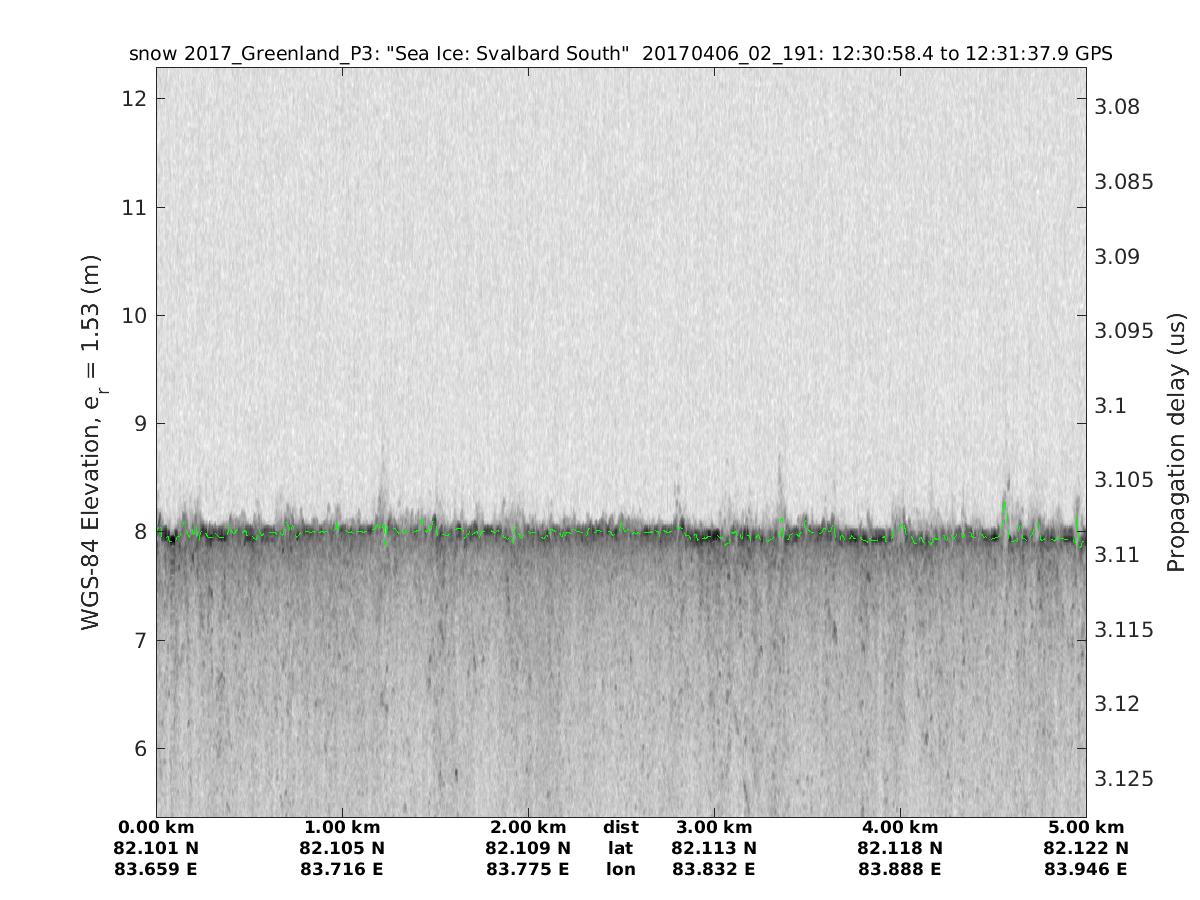Click the "dist" legend text below the x-axis

point(620,827)
